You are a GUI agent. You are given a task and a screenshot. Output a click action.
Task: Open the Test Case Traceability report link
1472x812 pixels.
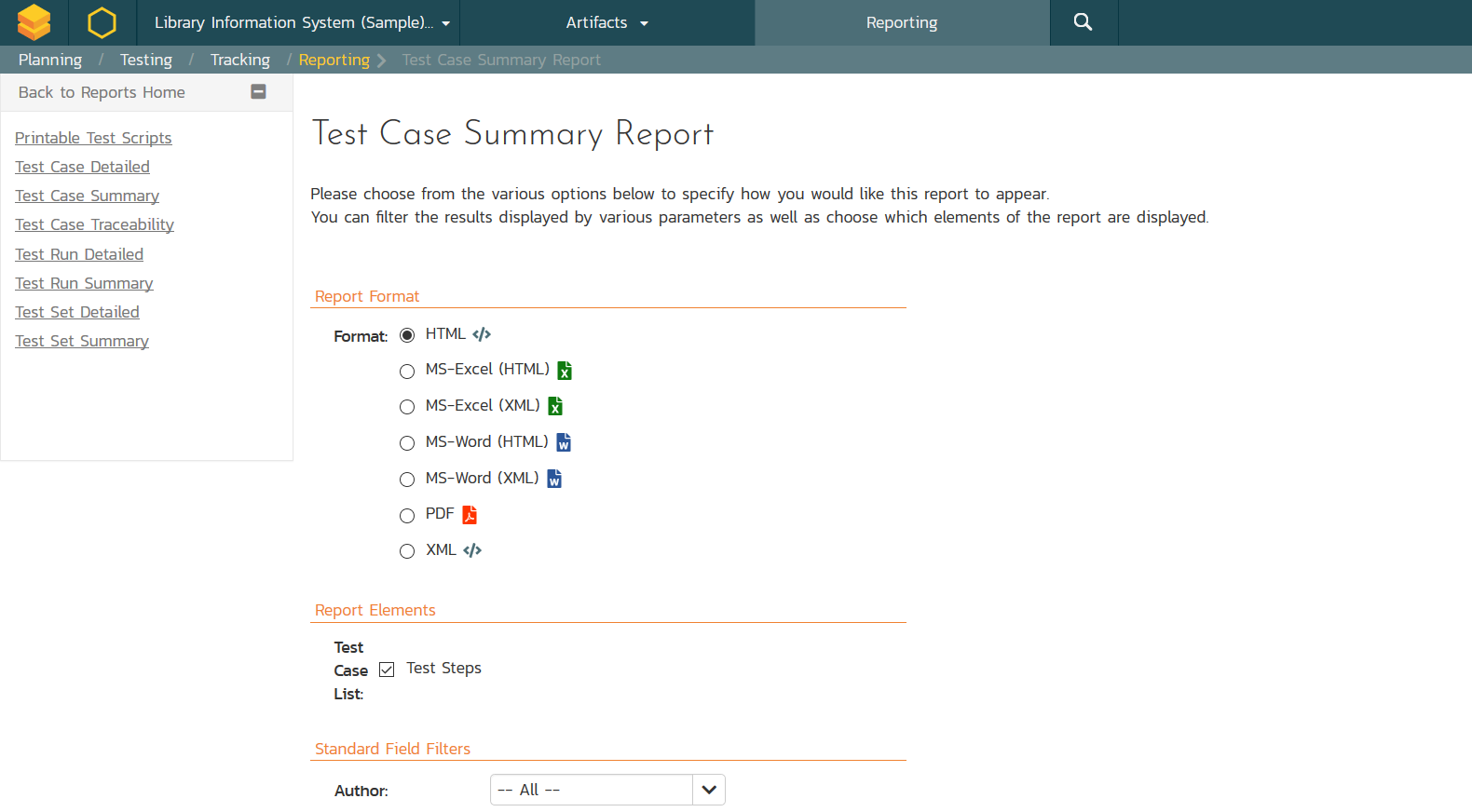tap(94, 224)
